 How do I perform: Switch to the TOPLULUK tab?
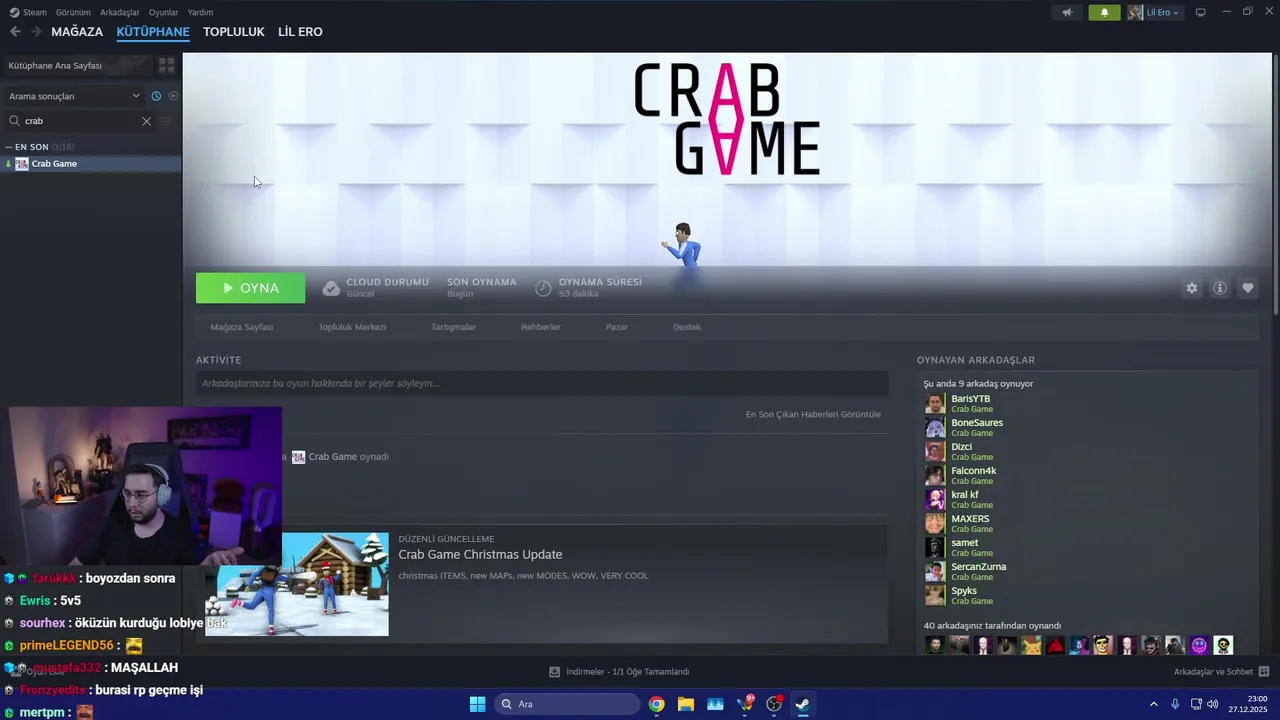tap(233, 32)
